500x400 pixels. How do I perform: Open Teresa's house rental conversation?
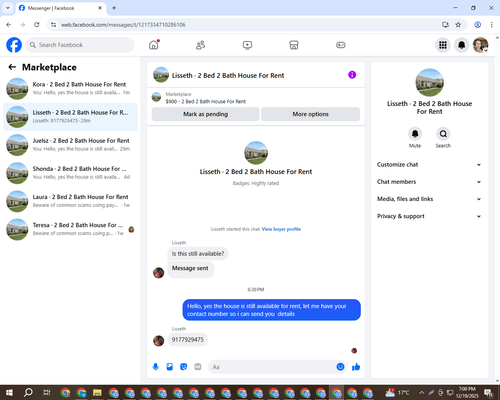tap(70, 229)
